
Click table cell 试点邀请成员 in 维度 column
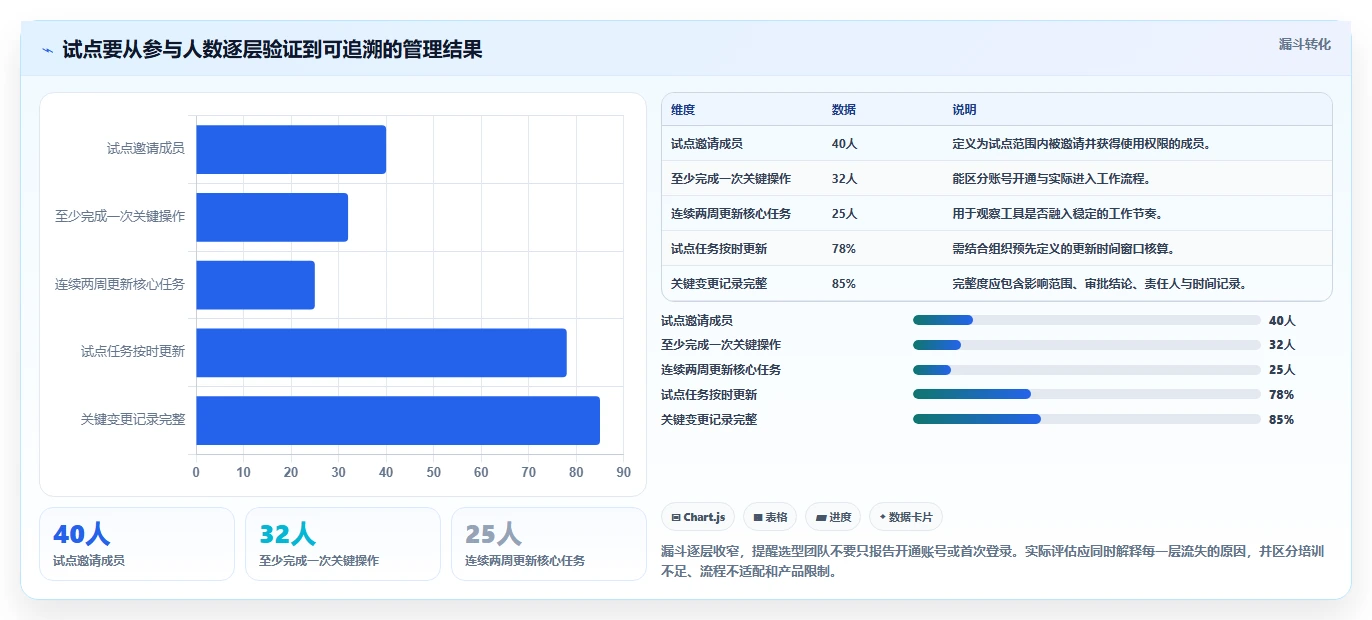pos(707,144)
